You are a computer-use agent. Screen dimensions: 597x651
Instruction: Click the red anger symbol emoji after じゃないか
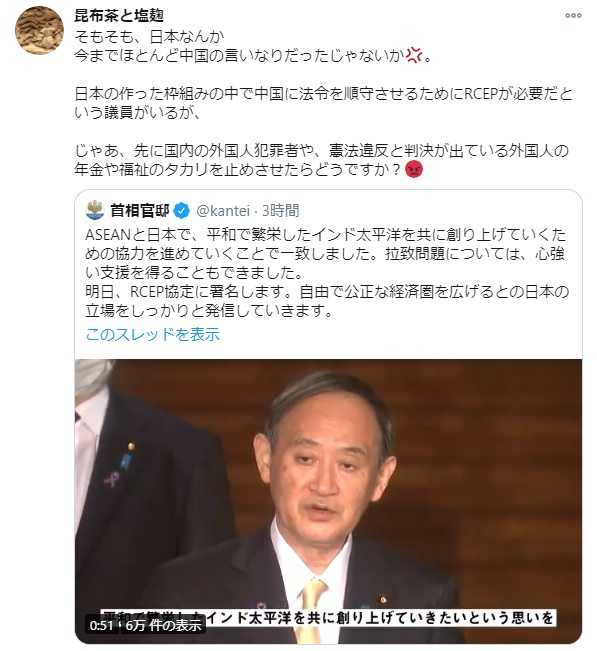pyautogui.click(x=413, y=55)
